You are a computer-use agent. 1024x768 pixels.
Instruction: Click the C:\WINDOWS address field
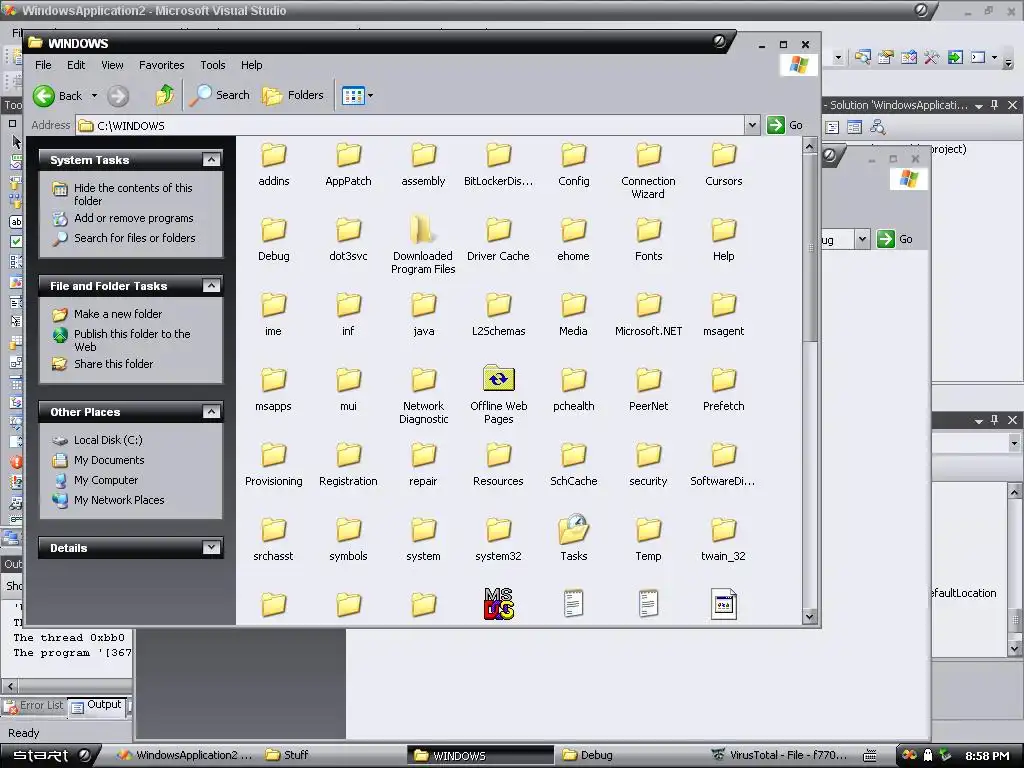tap(410, 125)
